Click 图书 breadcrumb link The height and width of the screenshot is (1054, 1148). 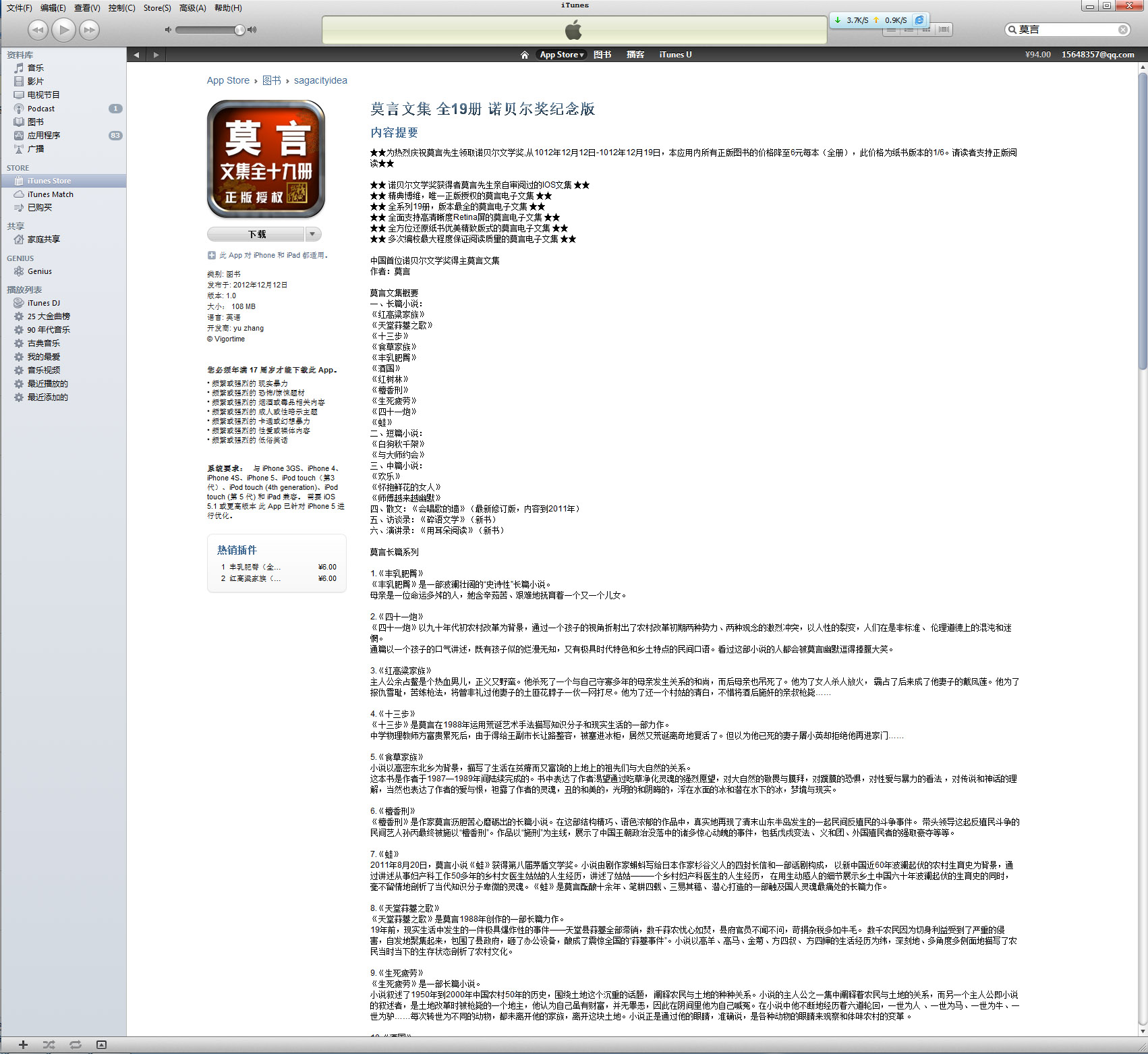click(272, 80)
